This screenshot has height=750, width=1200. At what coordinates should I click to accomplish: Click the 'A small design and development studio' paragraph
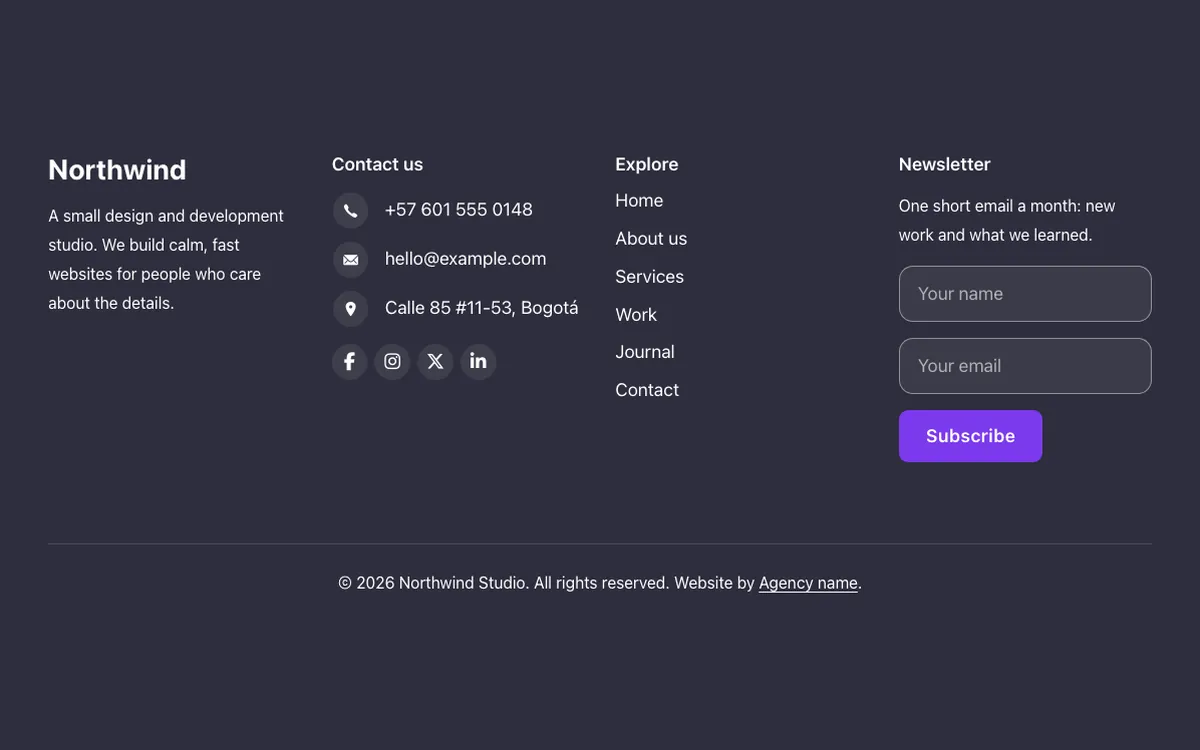click(166, 259)
